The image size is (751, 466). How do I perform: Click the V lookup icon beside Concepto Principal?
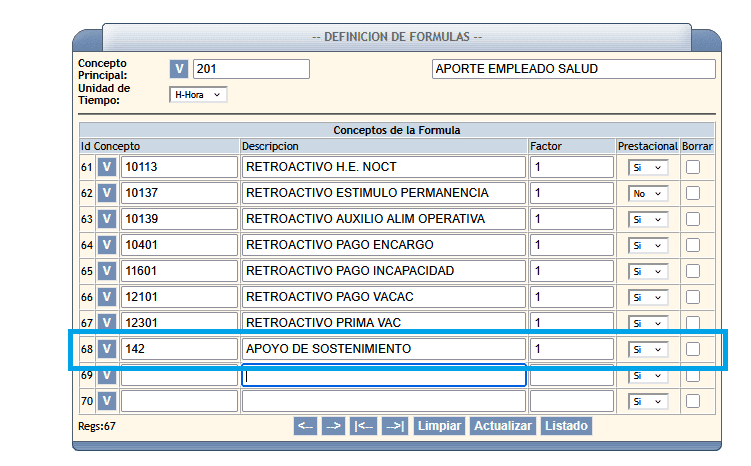point(179,69)
